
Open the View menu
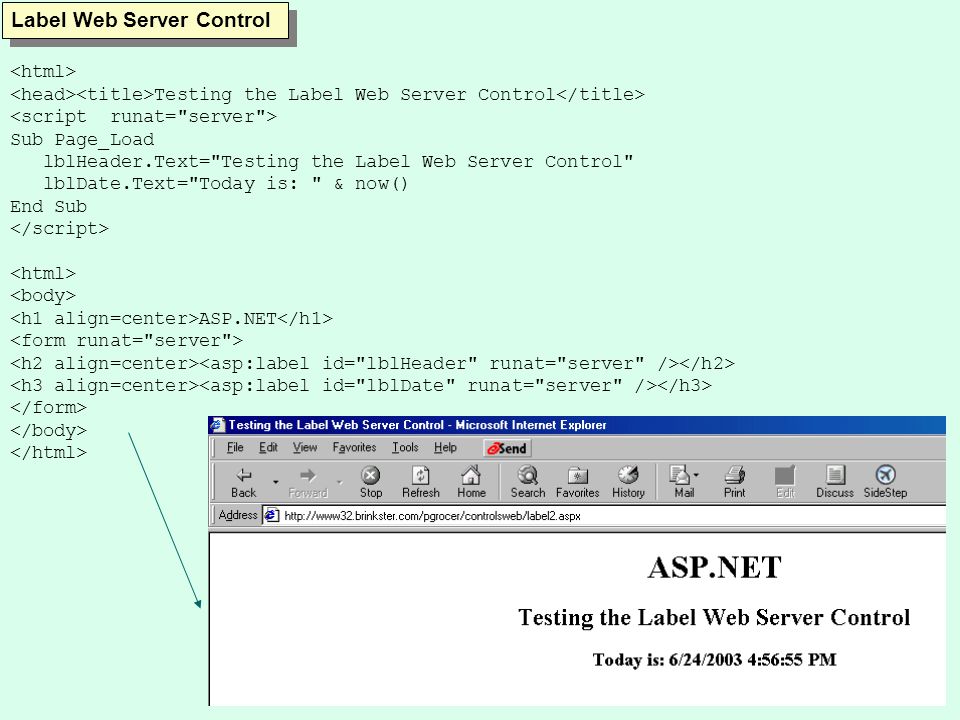[305, 448]
